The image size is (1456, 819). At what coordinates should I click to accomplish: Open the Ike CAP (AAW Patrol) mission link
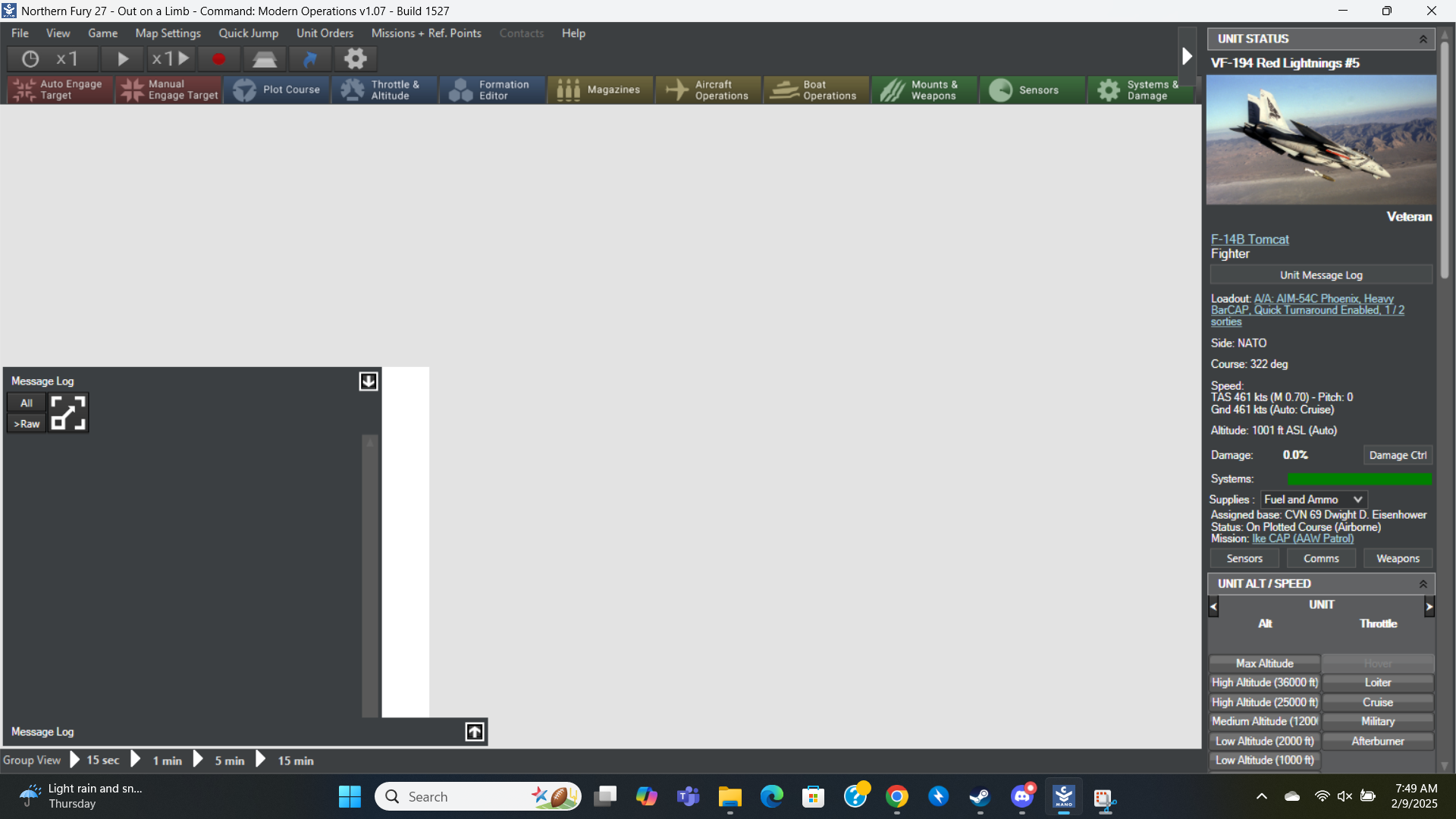(x=1303, y=538)
